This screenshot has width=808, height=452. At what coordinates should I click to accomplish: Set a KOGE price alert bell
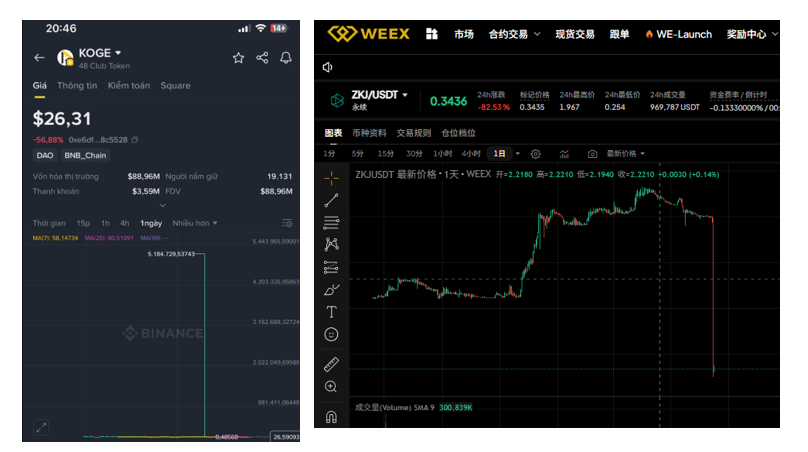(x=285, y=58)
